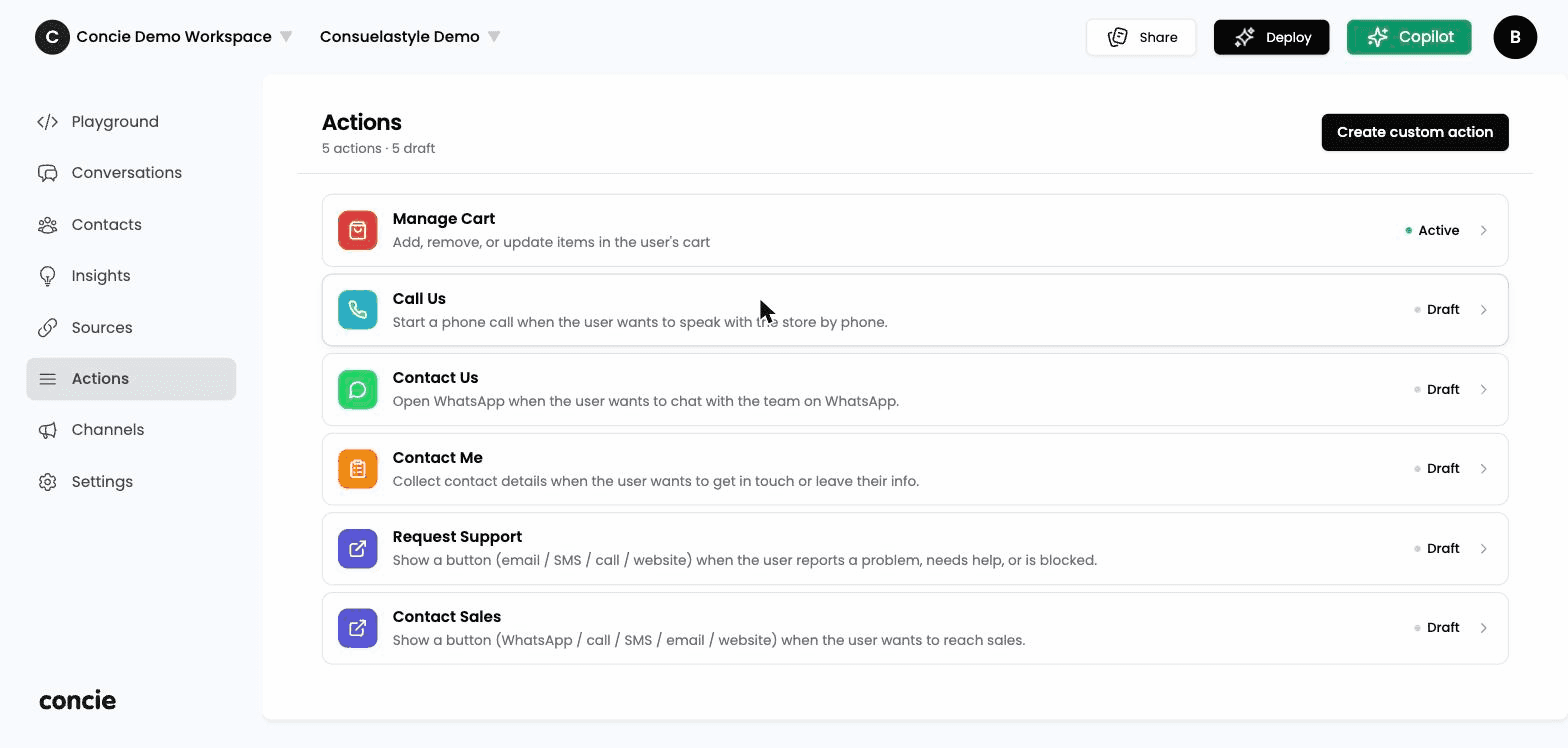
Task: Click the Call Us title
Action: point(419,299)
